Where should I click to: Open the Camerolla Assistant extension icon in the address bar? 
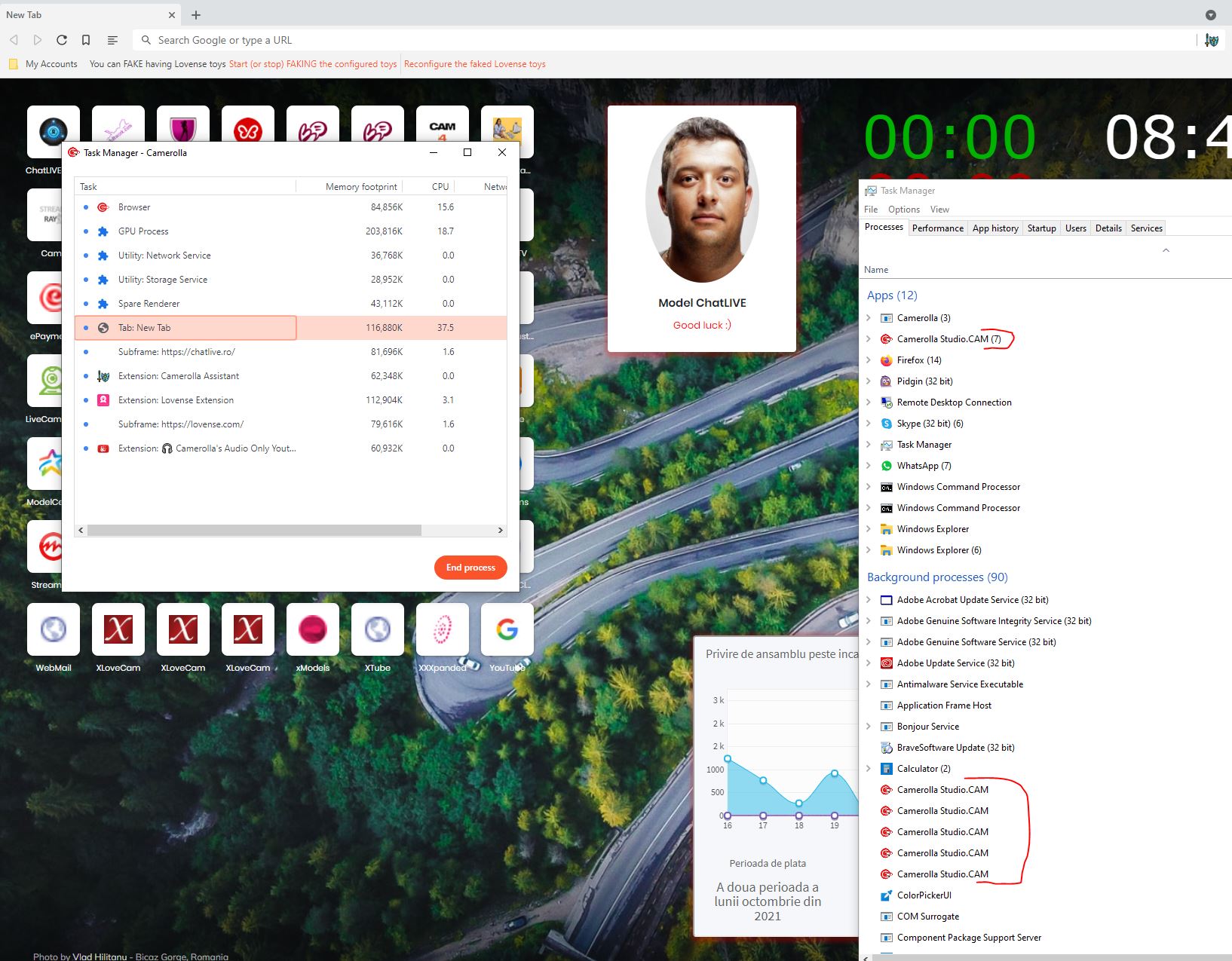[1212, 40]
